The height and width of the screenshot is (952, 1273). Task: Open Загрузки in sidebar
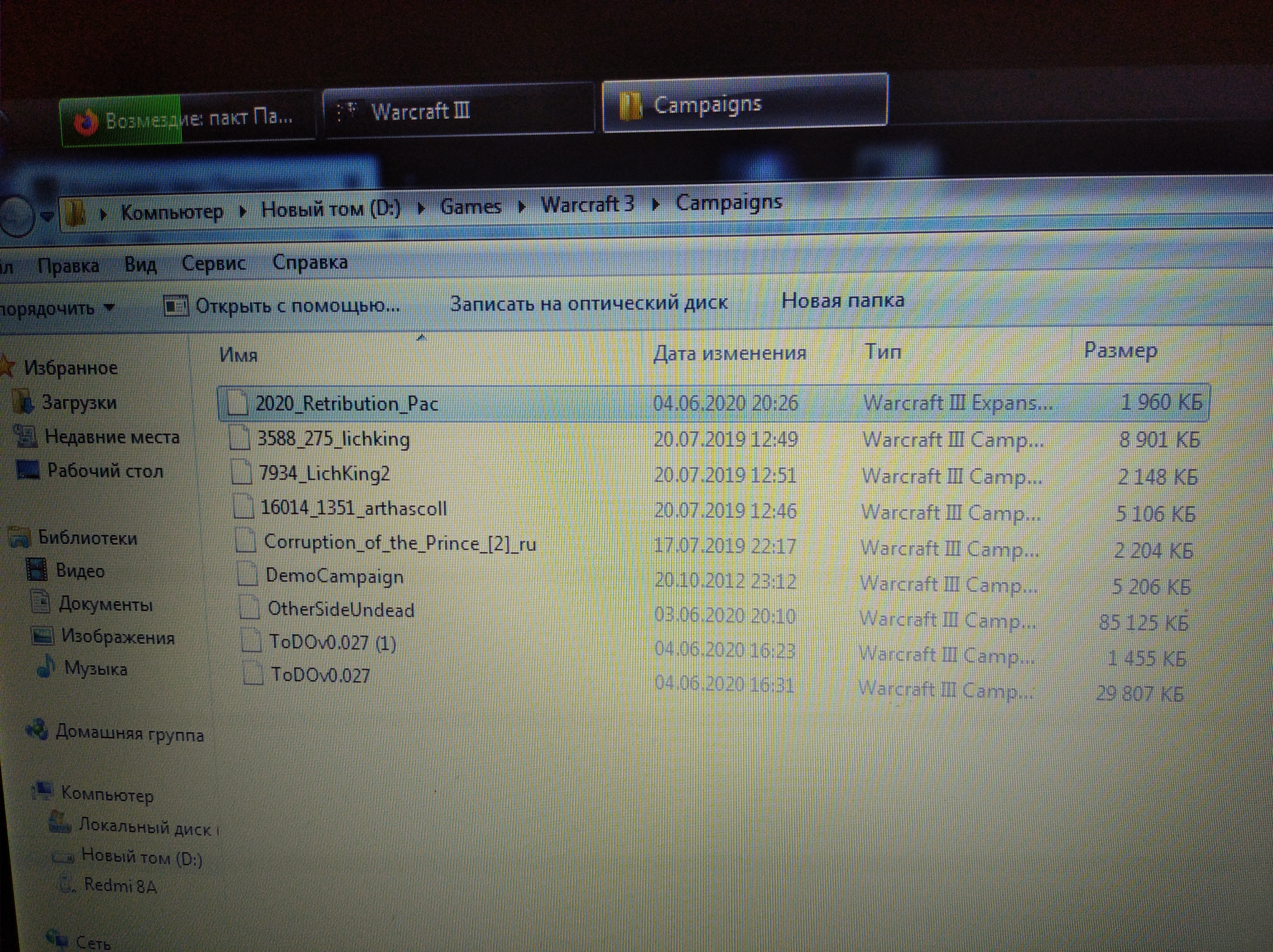click(x=79, y=403)
